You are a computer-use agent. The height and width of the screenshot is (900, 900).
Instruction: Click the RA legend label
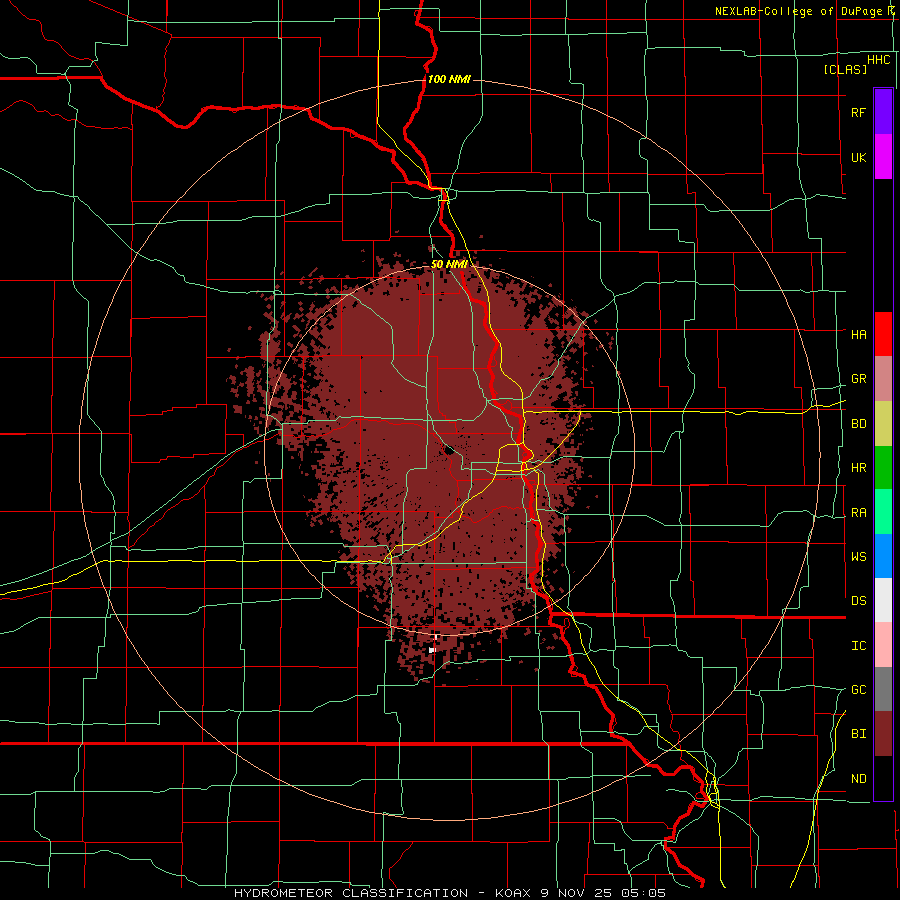(x=858, y=513)
